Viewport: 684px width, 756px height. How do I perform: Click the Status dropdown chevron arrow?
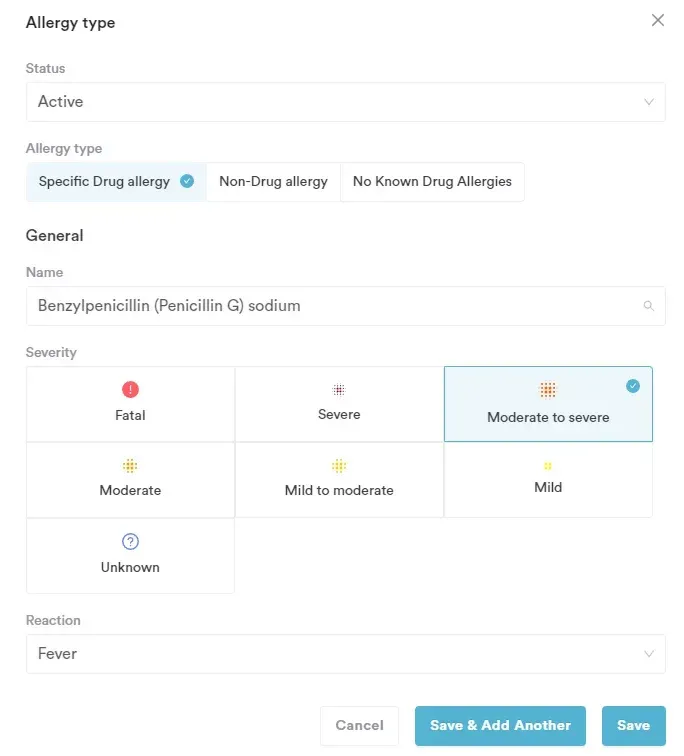tap(649, 102)
